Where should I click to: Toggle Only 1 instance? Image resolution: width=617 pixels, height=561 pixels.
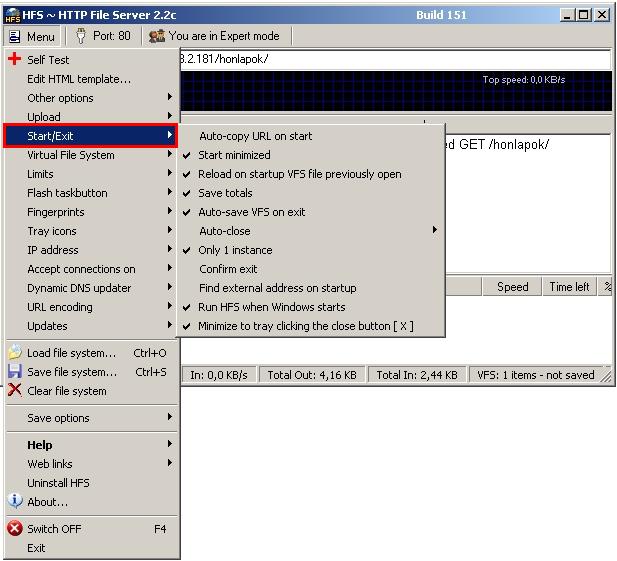pos(311,250)
